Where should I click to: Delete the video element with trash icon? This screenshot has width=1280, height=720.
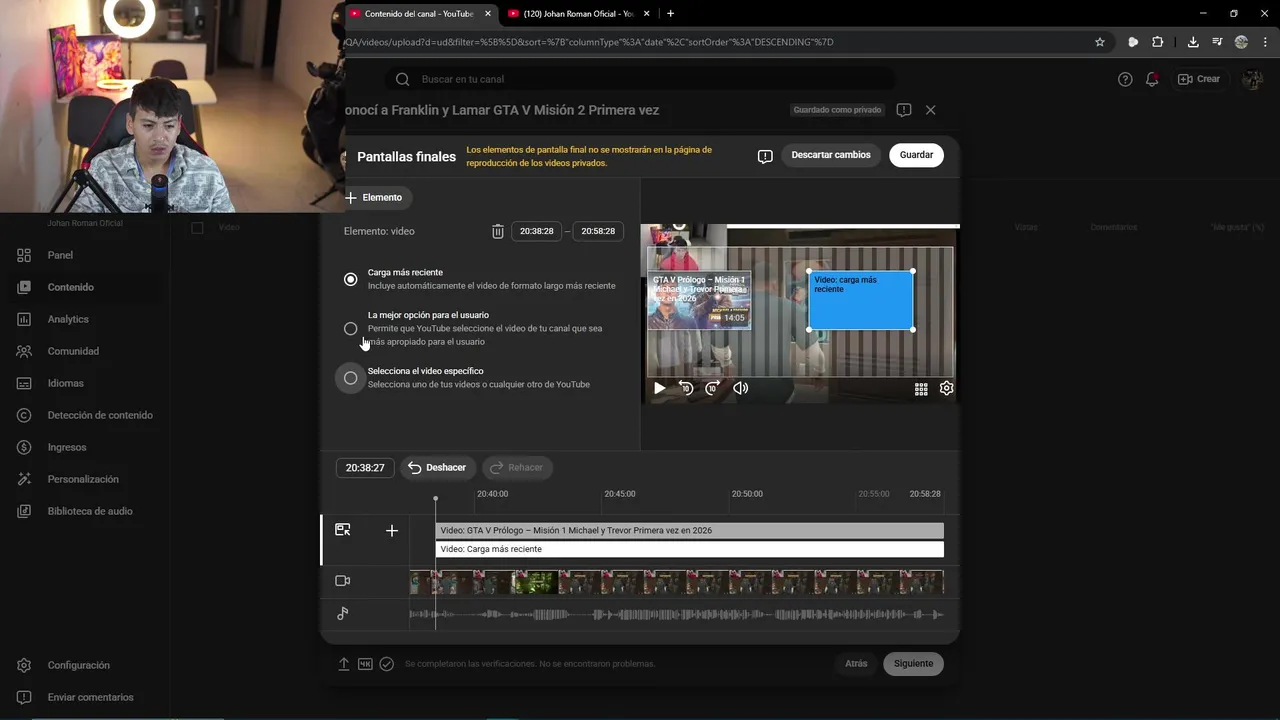[498, 231]
